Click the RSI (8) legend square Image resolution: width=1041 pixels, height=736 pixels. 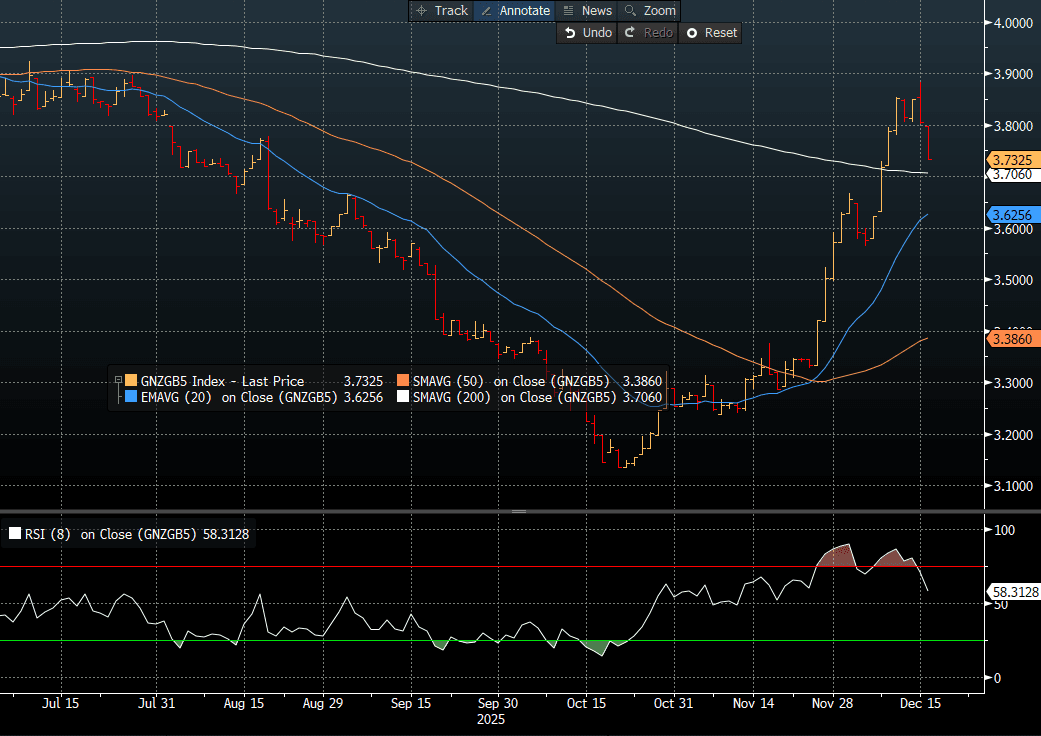point(14,535)
